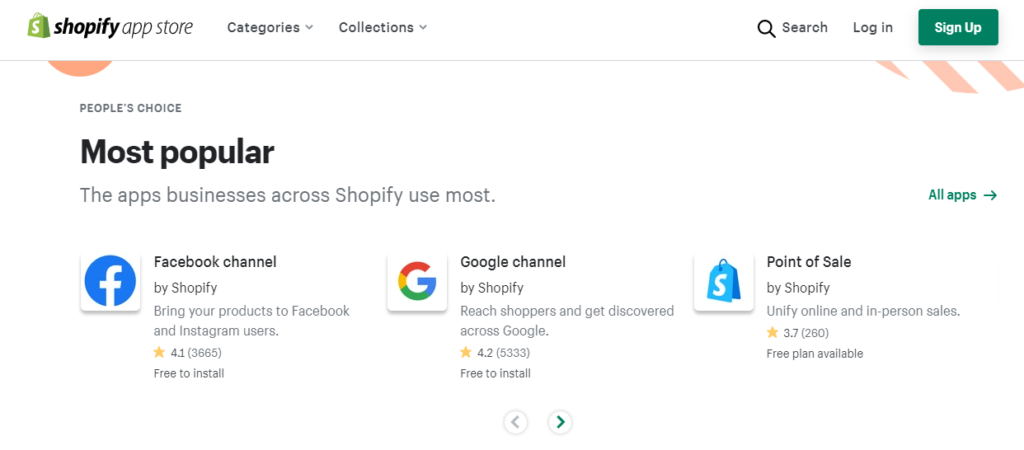
Task: Click the magnifying glass search icon
Action: [x=766, y=28]
